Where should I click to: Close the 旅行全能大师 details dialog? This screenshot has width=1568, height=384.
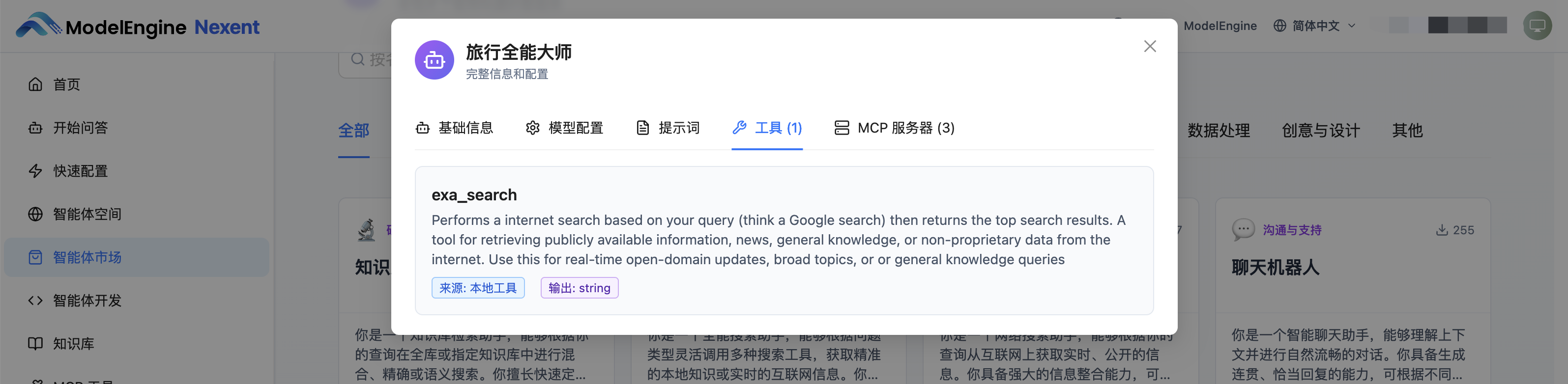tap(1149, 46)
